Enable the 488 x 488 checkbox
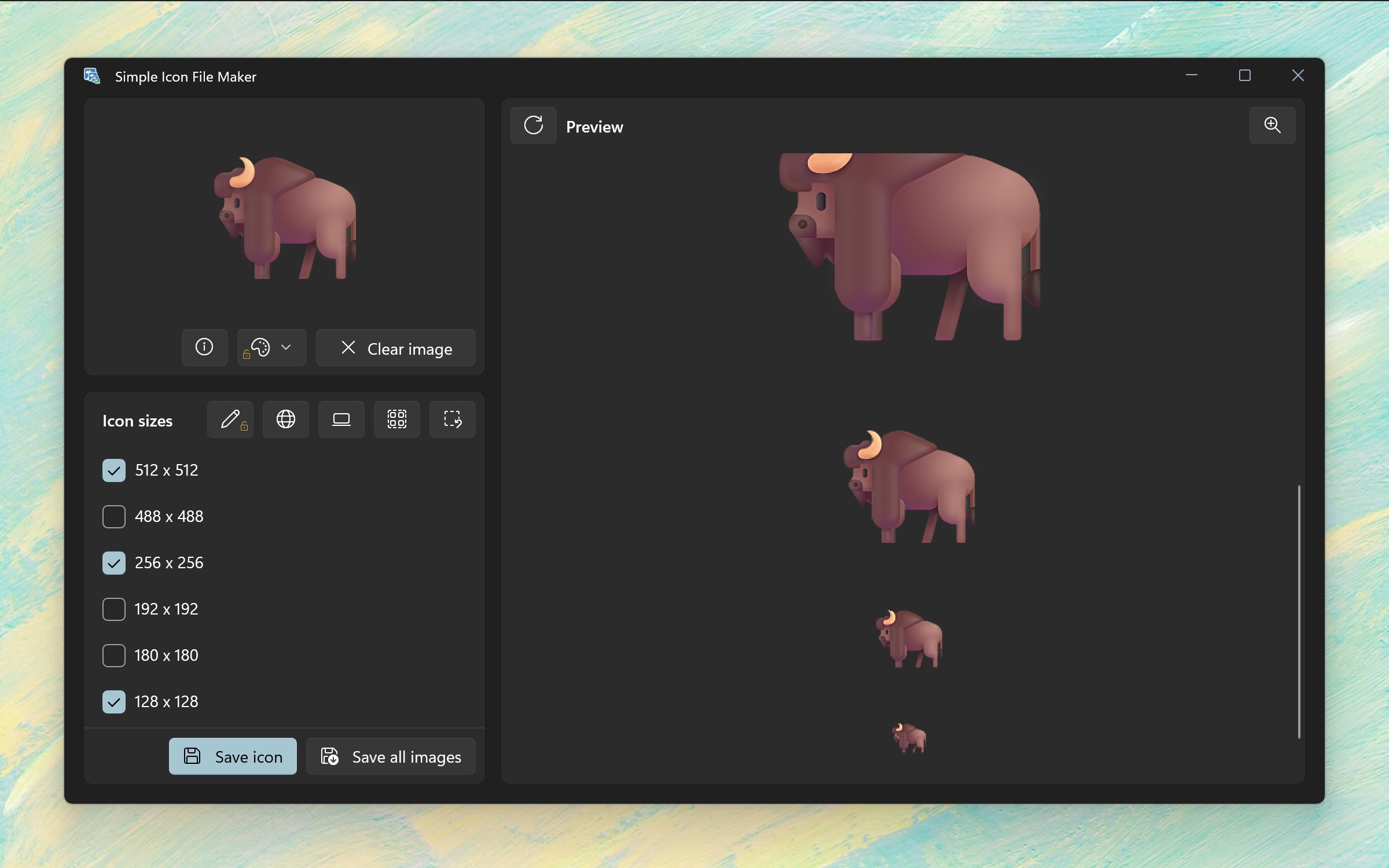This screenshot has width=1389, height=868. tap(114, 517)
